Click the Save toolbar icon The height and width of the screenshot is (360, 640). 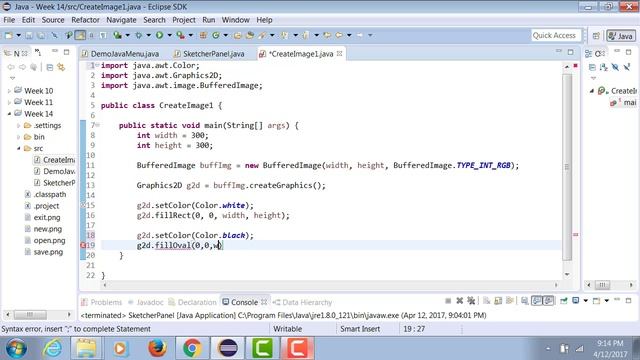pos(29,36)
